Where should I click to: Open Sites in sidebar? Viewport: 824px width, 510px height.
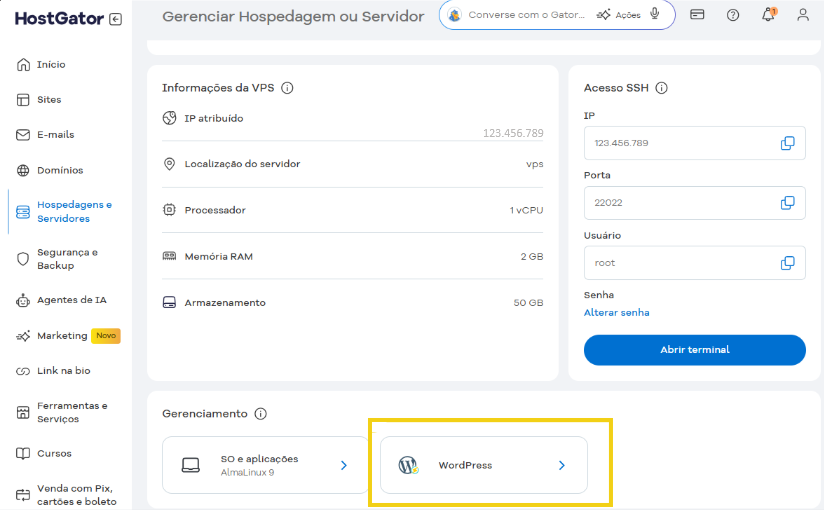click(x=49, y=100)
